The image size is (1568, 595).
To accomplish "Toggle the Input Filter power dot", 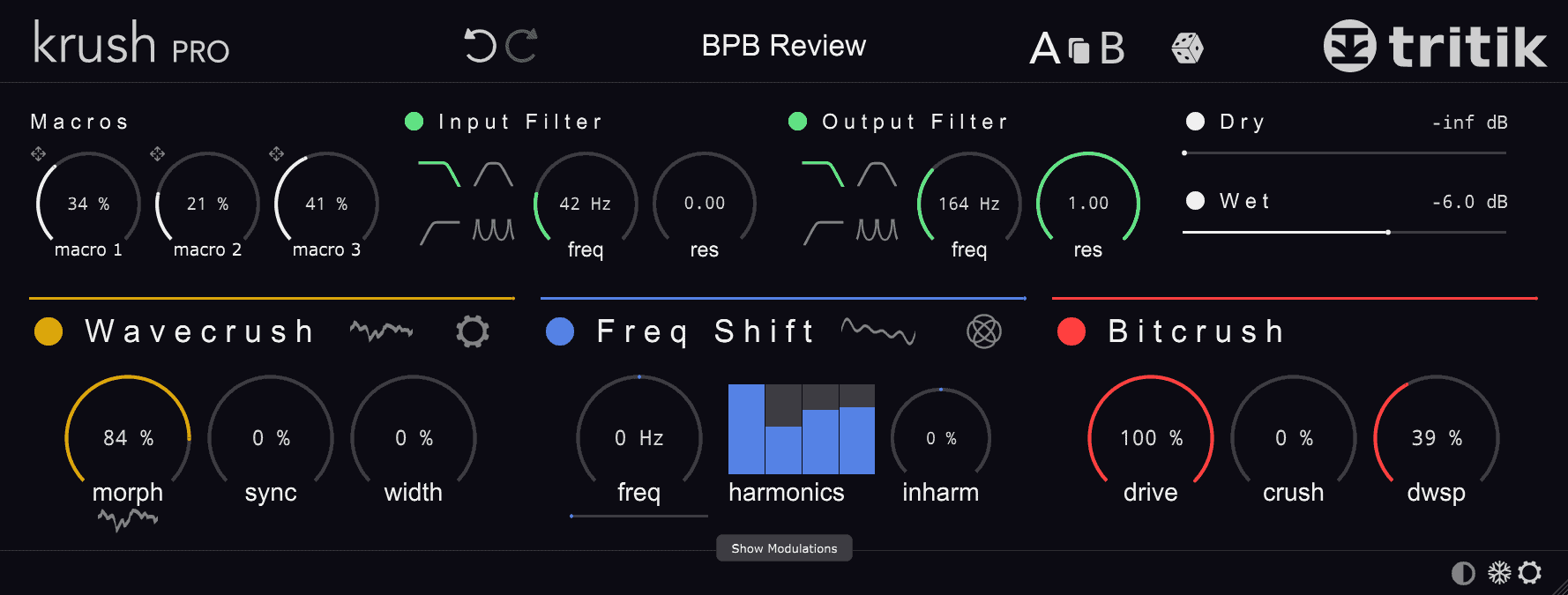I will [x=414, y=121].
